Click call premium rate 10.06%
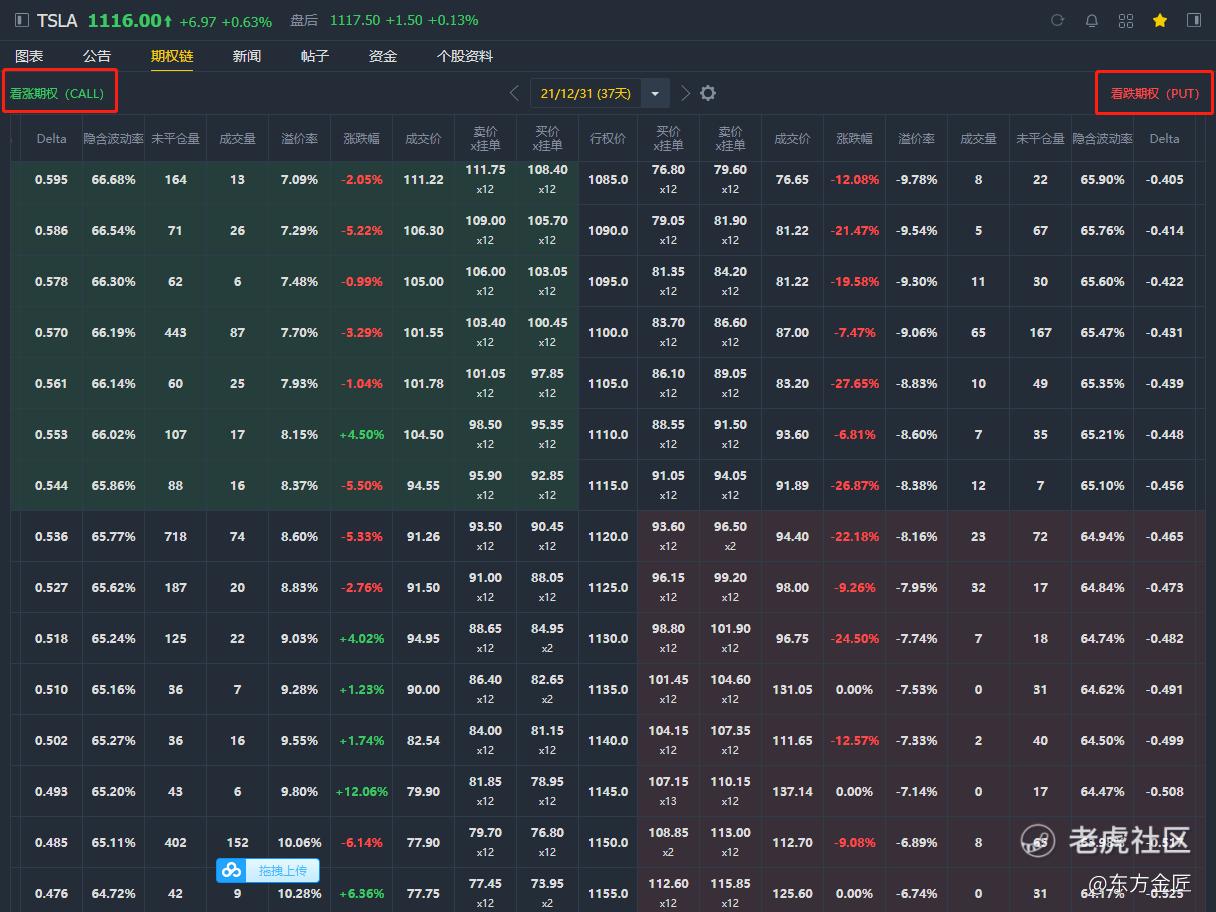Screen dimensions: 1216x912 coord(299,843)
